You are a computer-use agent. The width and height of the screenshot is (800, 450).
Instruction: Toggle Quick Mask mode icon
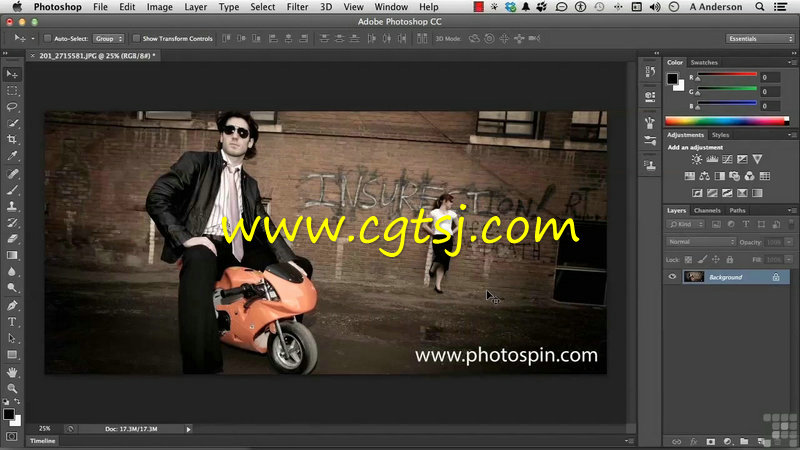coord(12,437)
